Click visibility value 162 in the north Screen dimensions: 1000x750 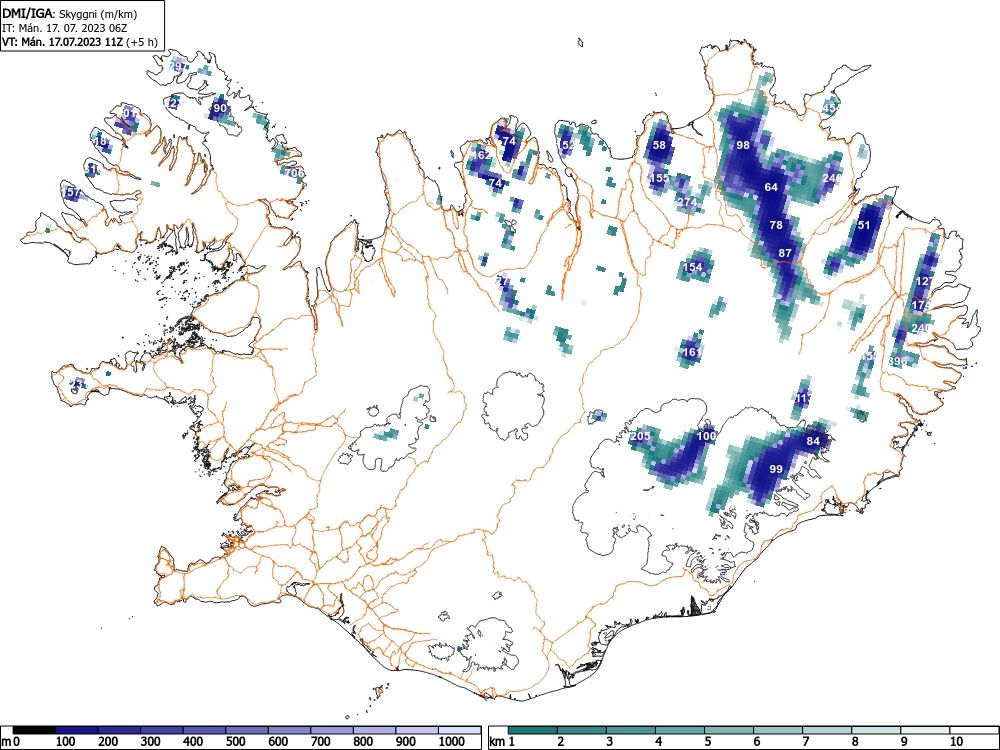[482, 154]
